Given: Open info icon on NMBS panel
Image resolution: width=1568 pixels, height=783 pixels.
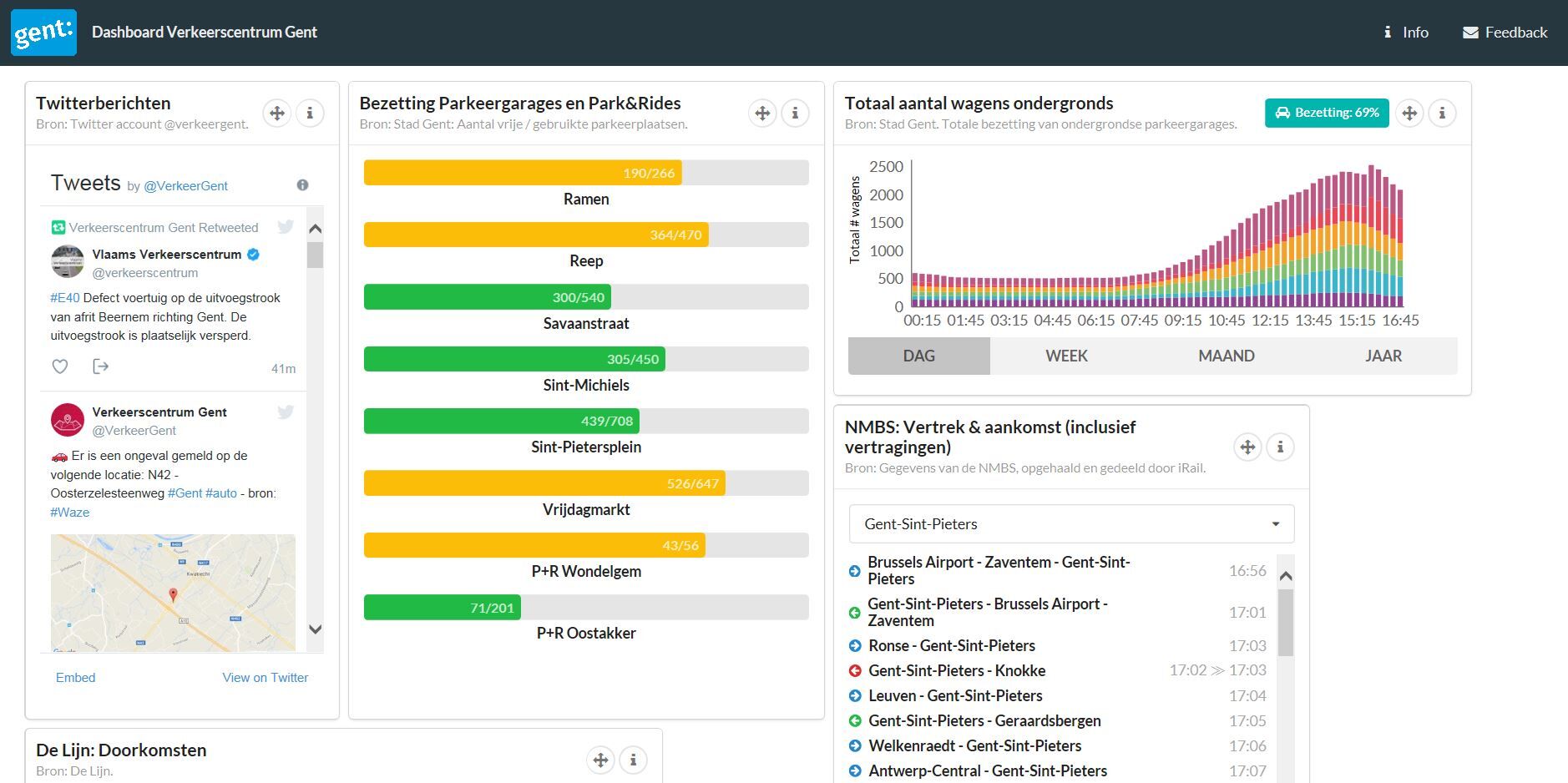Looking at the screenshot, I should [1280, 447].
